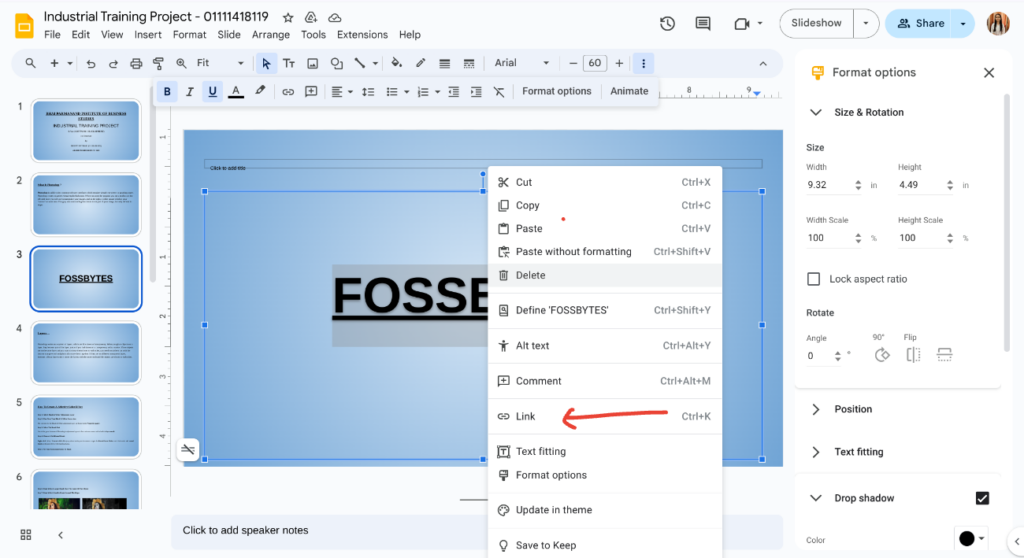Open the Extensions menu
Image resolution: width=1024 pixels, height=558 pixels.
pos(362,35)
